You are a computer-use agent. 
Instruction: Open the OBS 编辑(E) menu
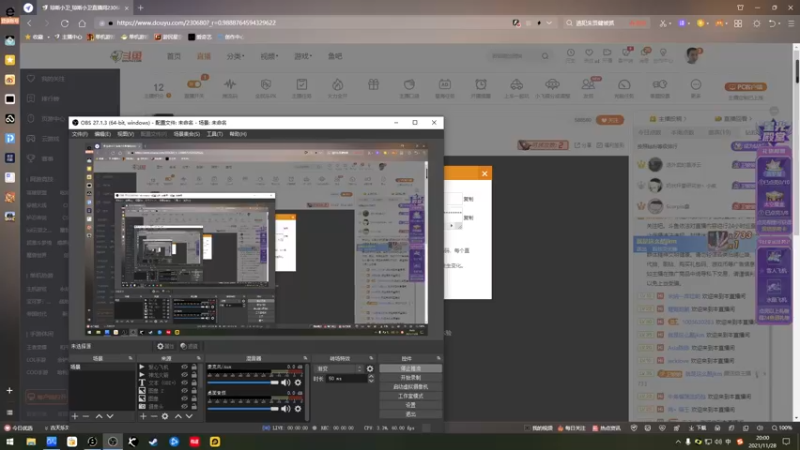click(102, 134)
